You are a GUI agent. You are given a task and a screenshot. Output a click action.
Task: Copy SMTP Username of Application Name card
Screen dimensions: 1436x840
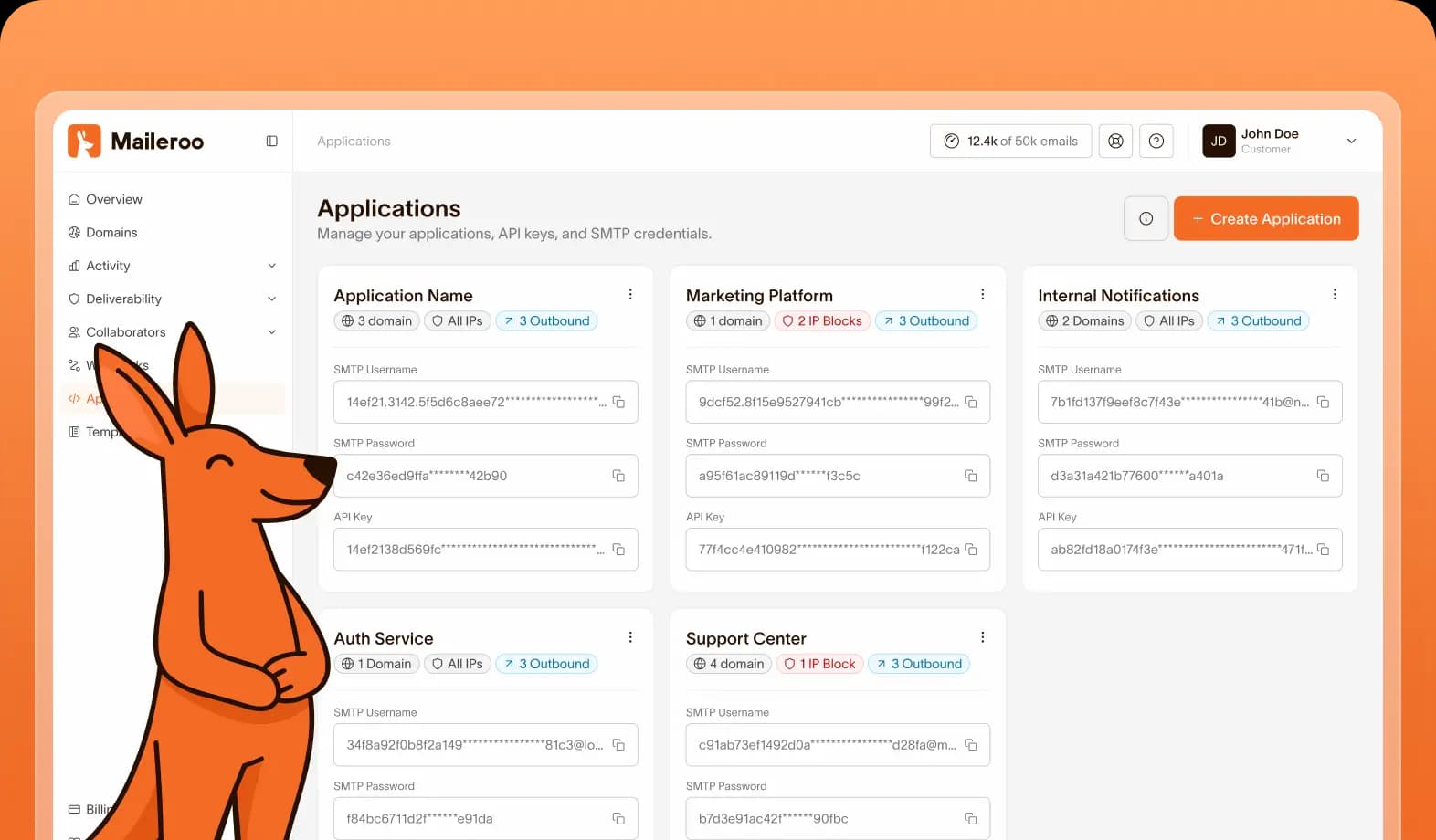(618, 402)
